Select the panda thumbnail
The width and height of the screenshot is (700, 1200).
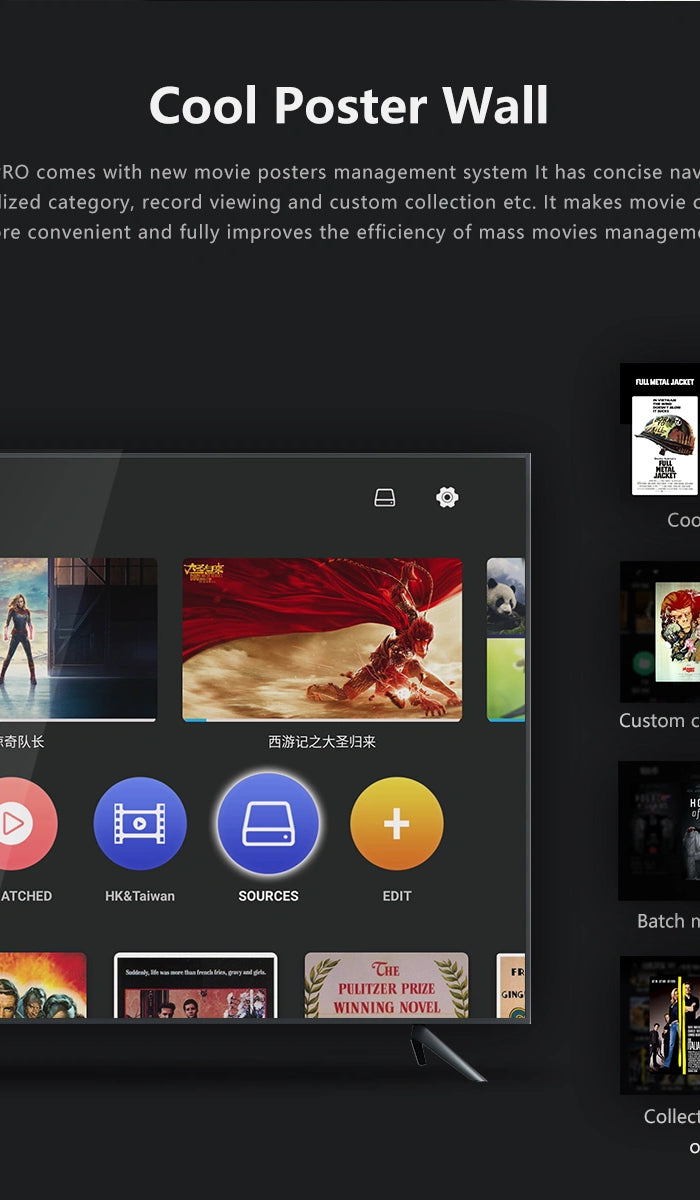(506, 596)
